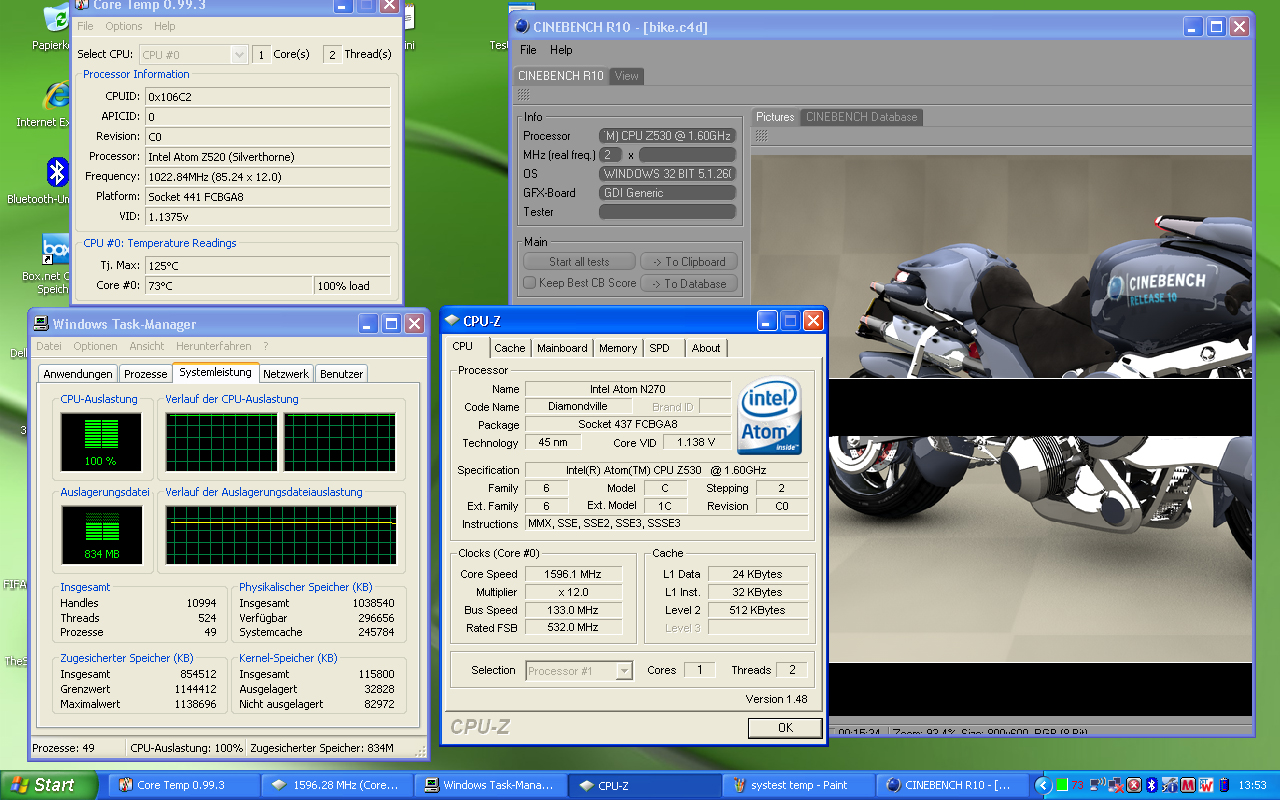The image size is (1280, 800).
Task: Click the Core Temp tray icon showing 73
Action: (1077, 785)
